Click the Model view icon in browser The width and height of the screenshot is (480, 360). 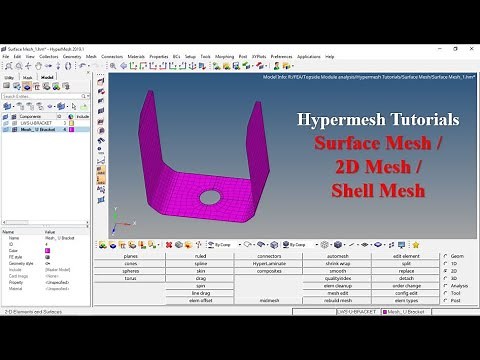click(7, 86)
